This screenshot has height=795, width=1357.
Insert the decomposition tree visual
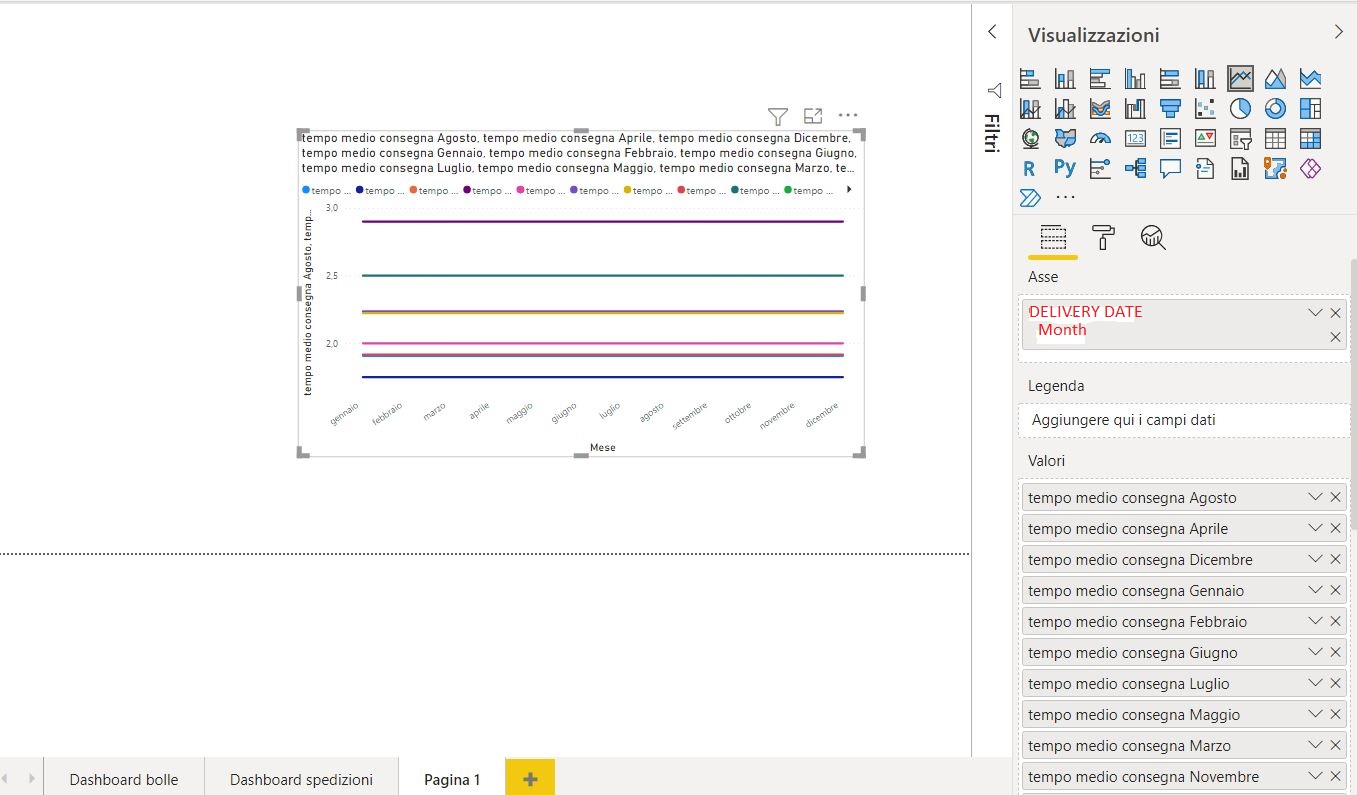[1135, 168]
